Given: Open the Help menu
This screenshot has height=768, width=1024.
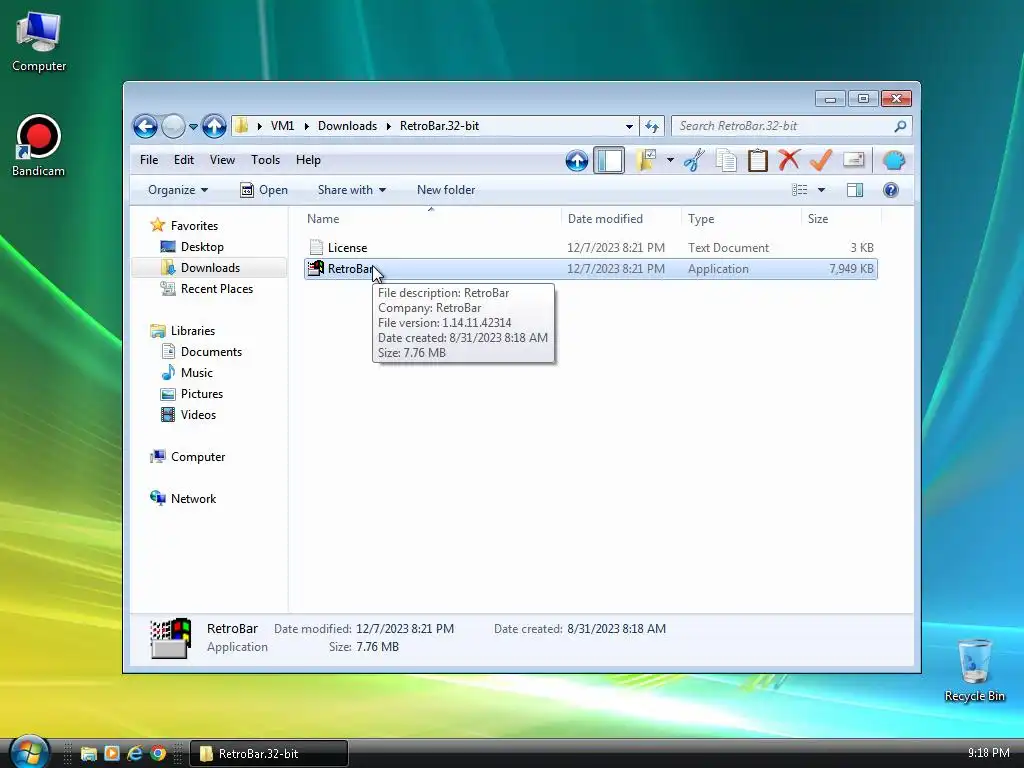Looking at the screenshot, I should click(x=308, y=160).
